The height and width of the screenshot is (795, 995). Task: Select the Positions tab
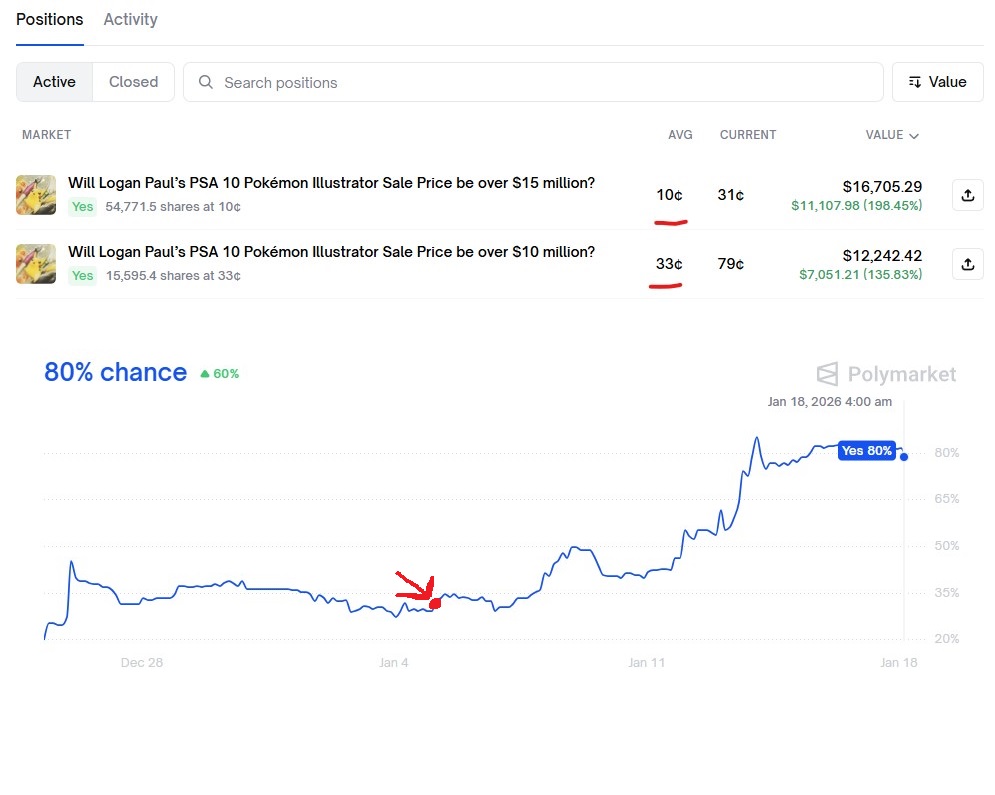50,19
